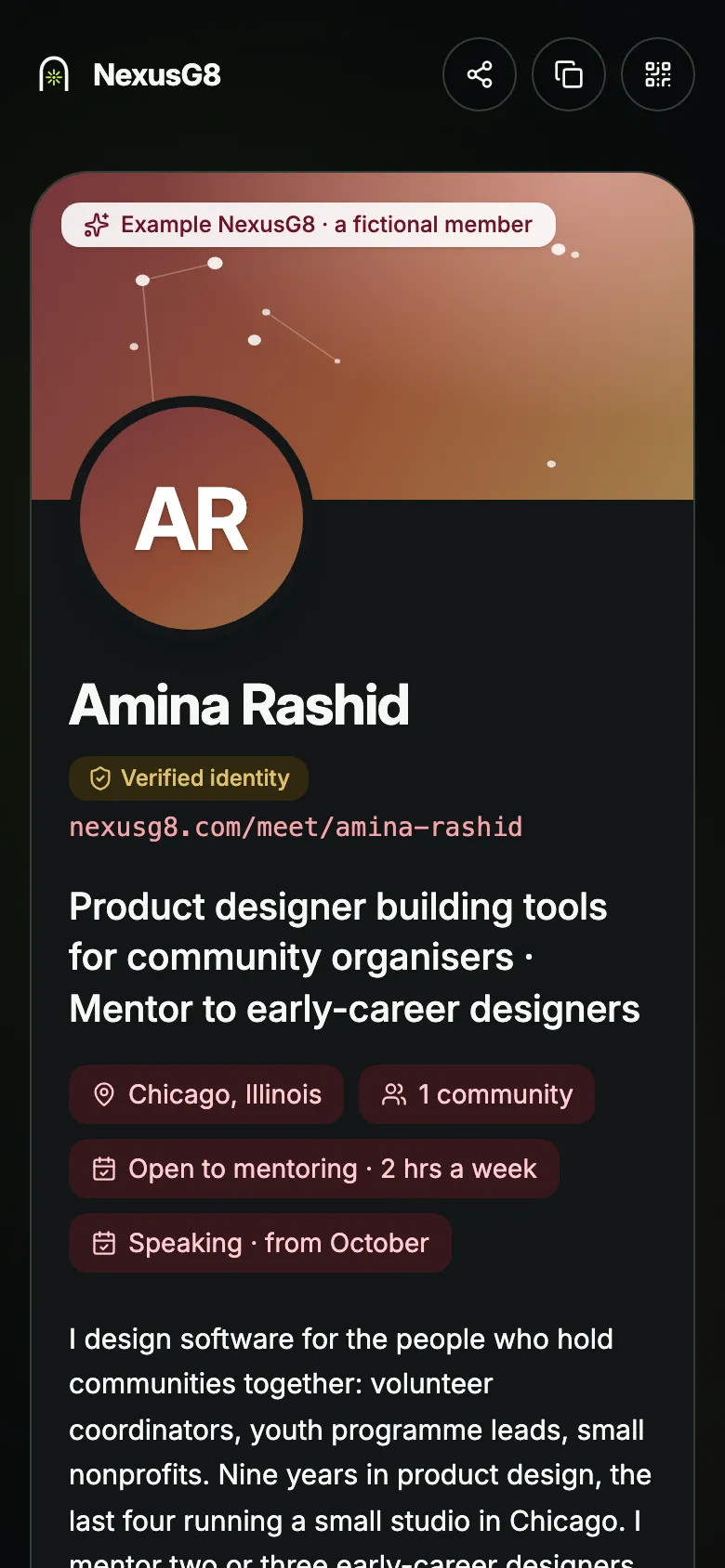Show the profile QR code

point(658,74)
